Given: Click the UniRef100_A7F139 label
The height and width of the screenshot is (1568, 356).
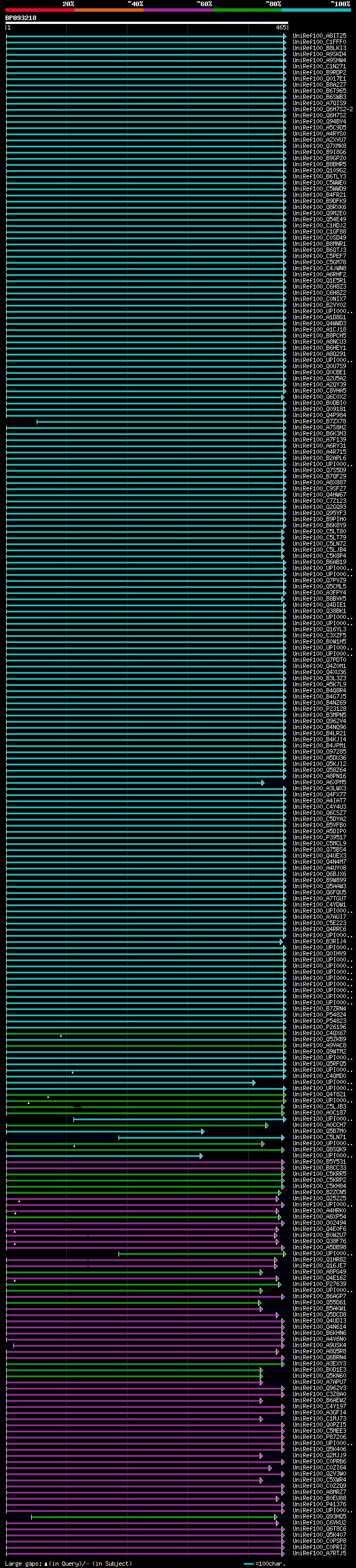Looking at the screenshot, I should pos(319,439).
